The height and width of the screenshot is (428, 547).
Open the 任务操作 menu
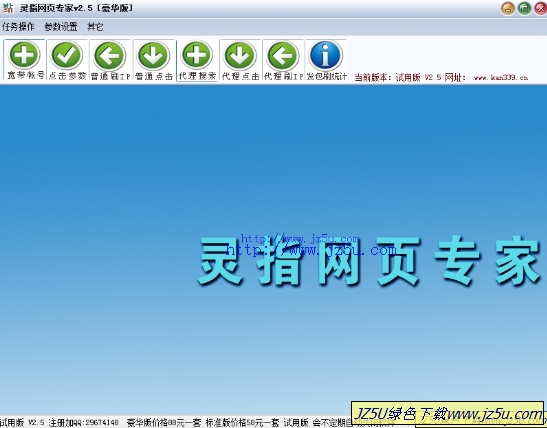point(18,27)
